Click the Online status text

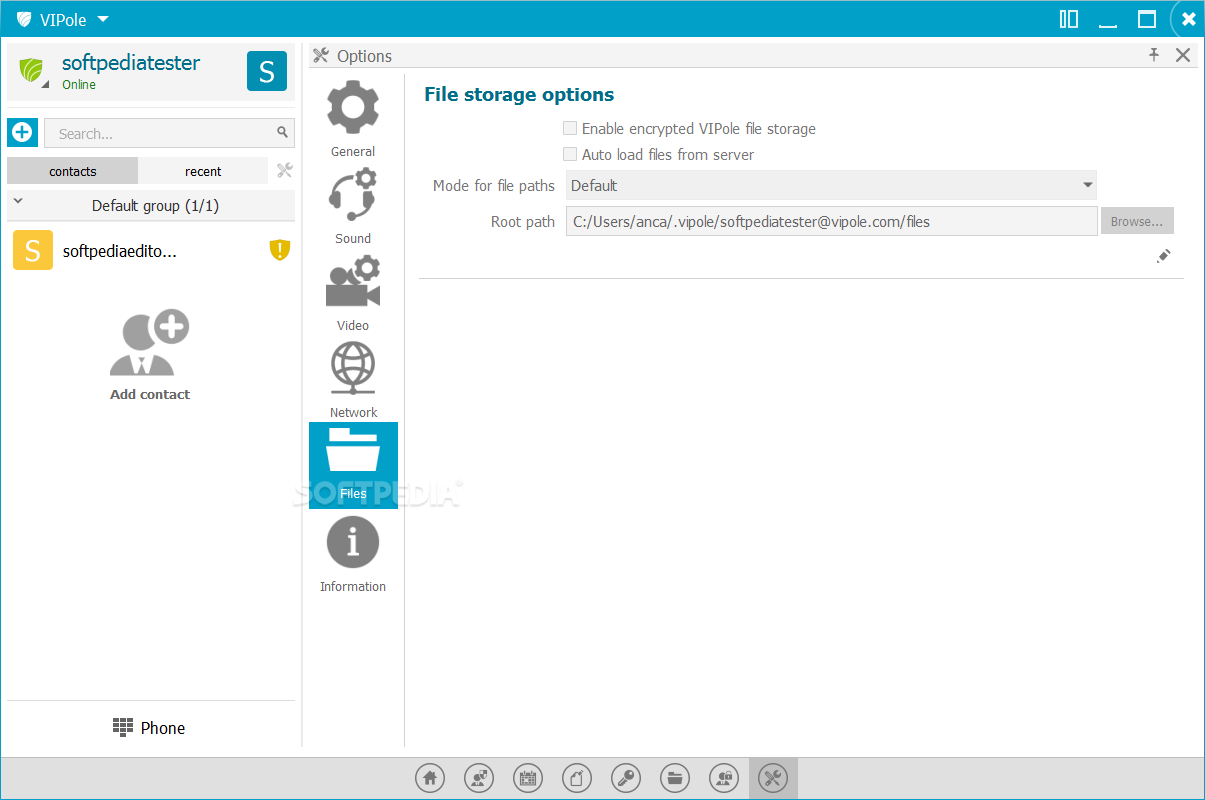[x=79, y=85]
